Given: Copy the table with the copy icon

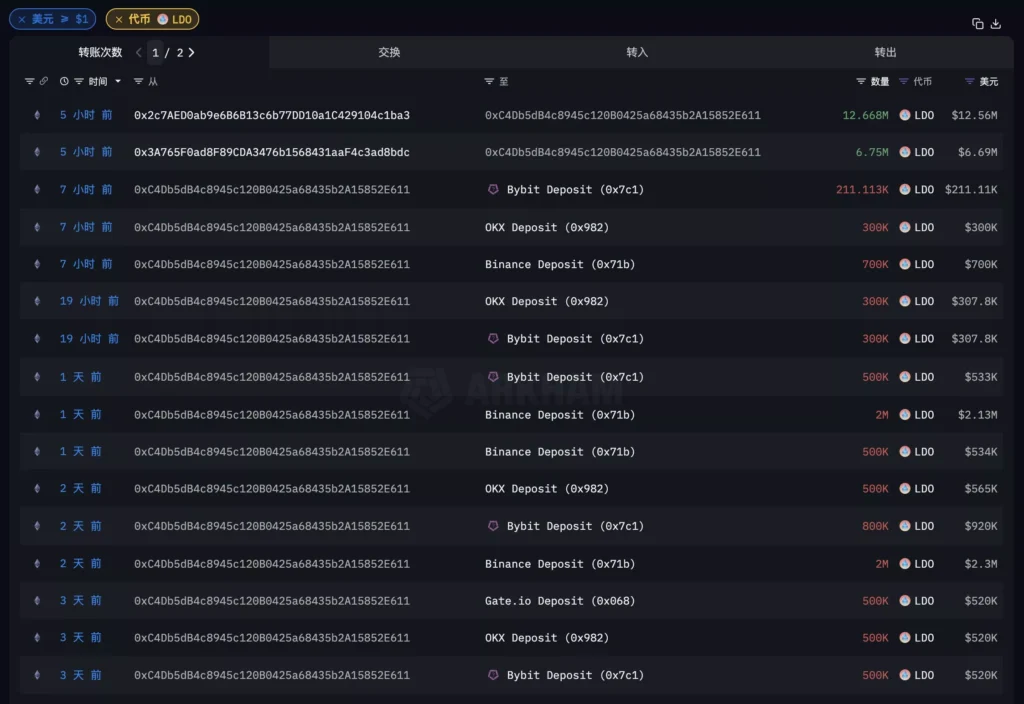Looking at the screenshot, I should [x=977, y=24].
